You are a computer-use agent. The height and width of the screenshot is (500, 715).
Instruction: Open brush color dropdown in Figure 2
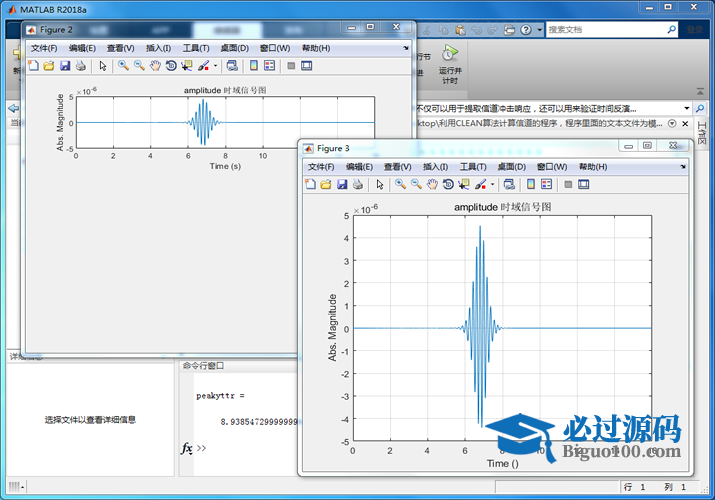click(x=215, y=66)
